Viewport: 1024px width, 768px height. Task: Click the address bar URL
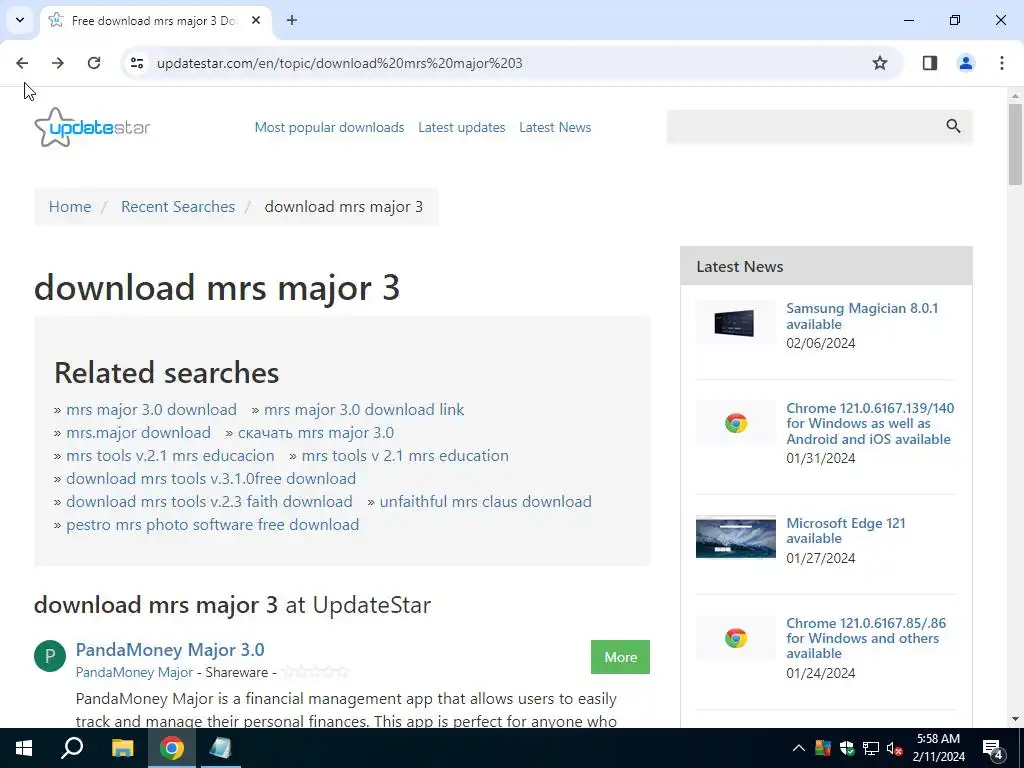(x=340, y=63)
